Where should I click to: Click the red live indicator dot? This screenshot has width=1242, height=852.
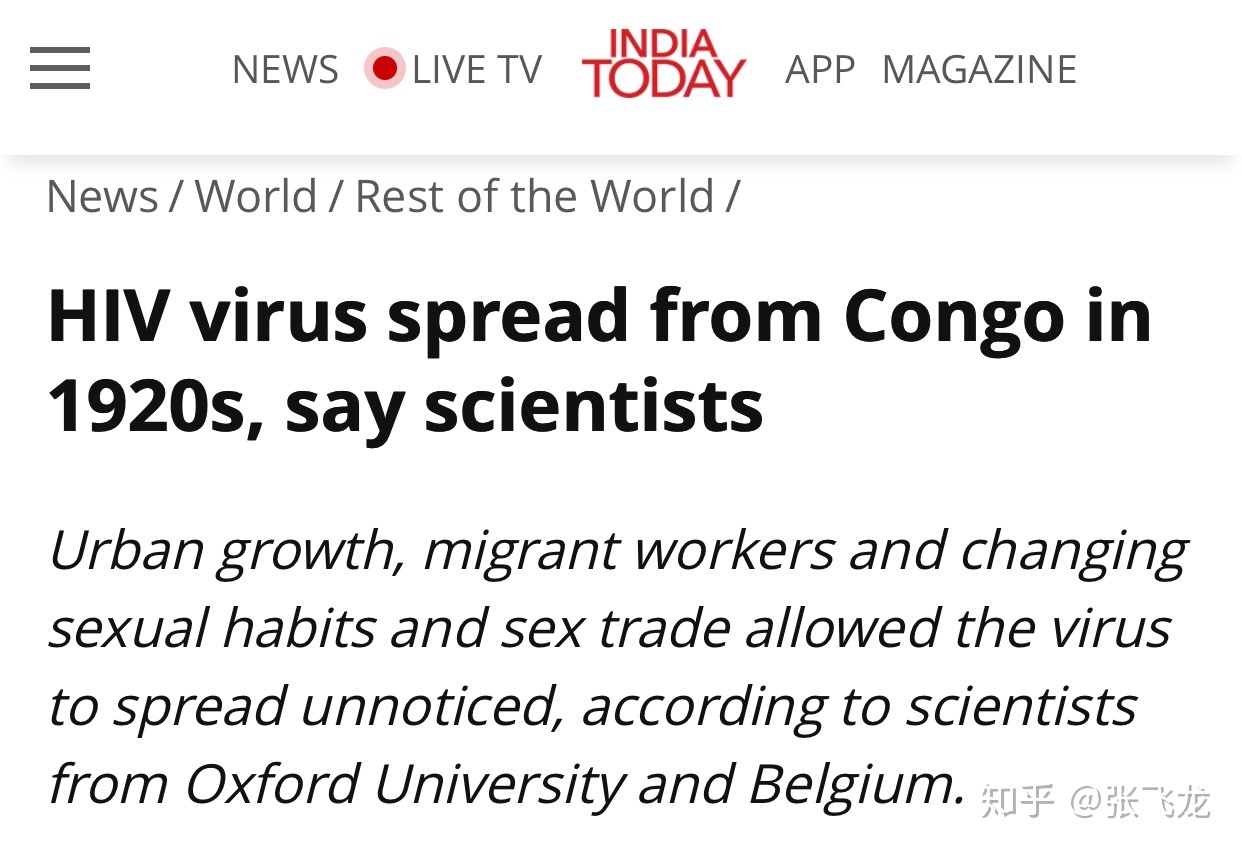pos(384,68)
